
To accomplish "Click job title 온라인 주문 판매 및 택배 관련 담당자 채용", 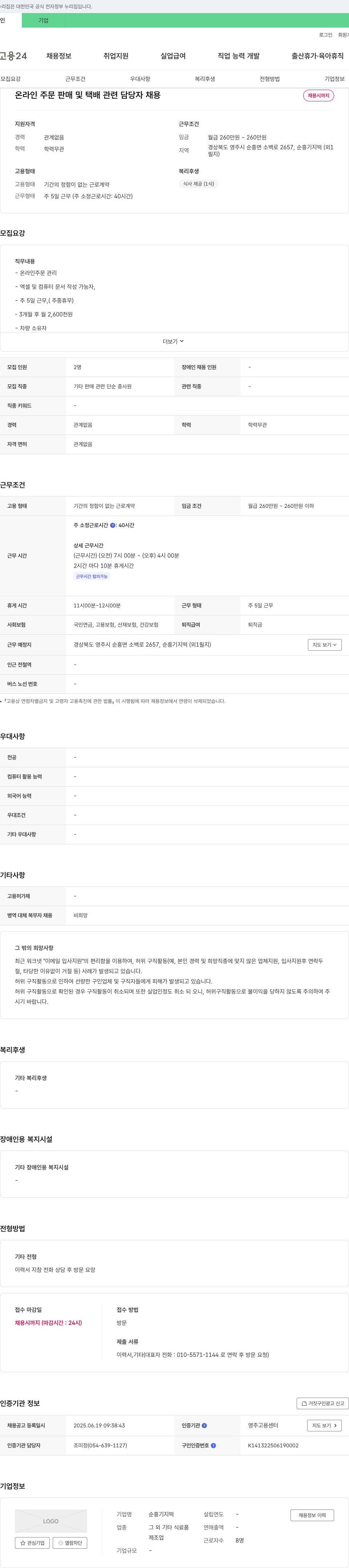I will [88, 95].
